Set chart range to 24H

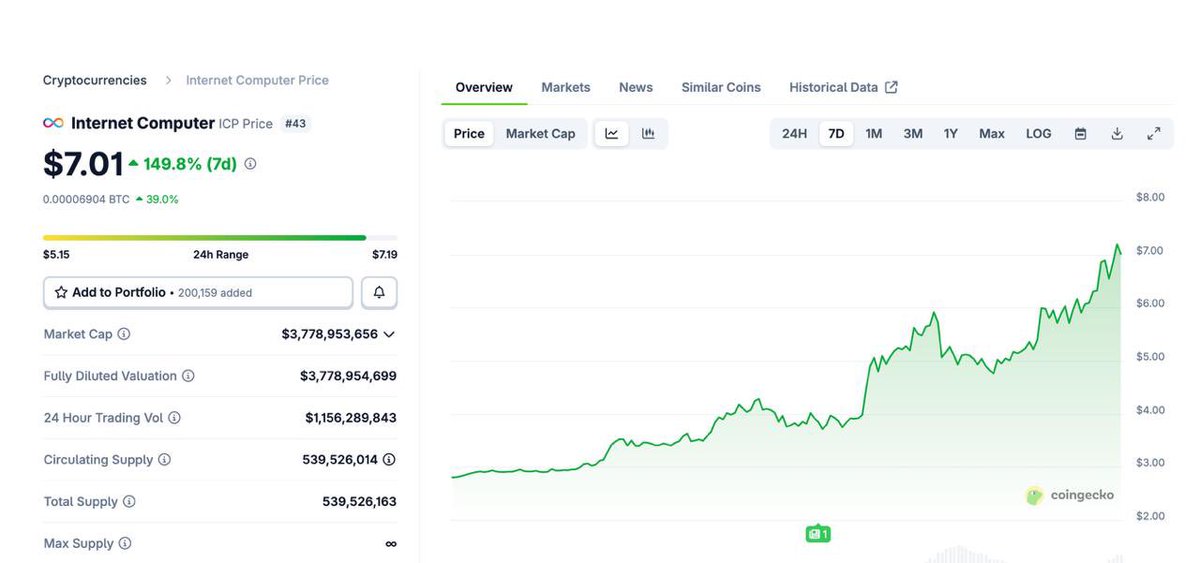794,134
